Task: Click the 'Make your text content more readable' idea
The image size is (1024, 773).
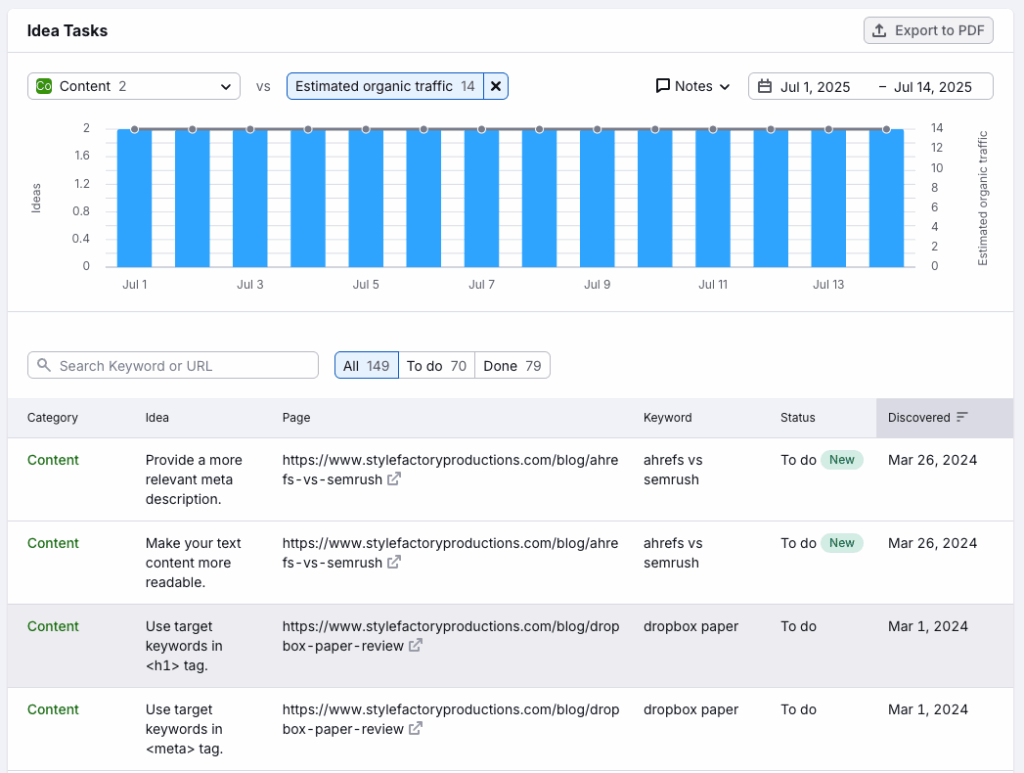Action: [193, 562]
